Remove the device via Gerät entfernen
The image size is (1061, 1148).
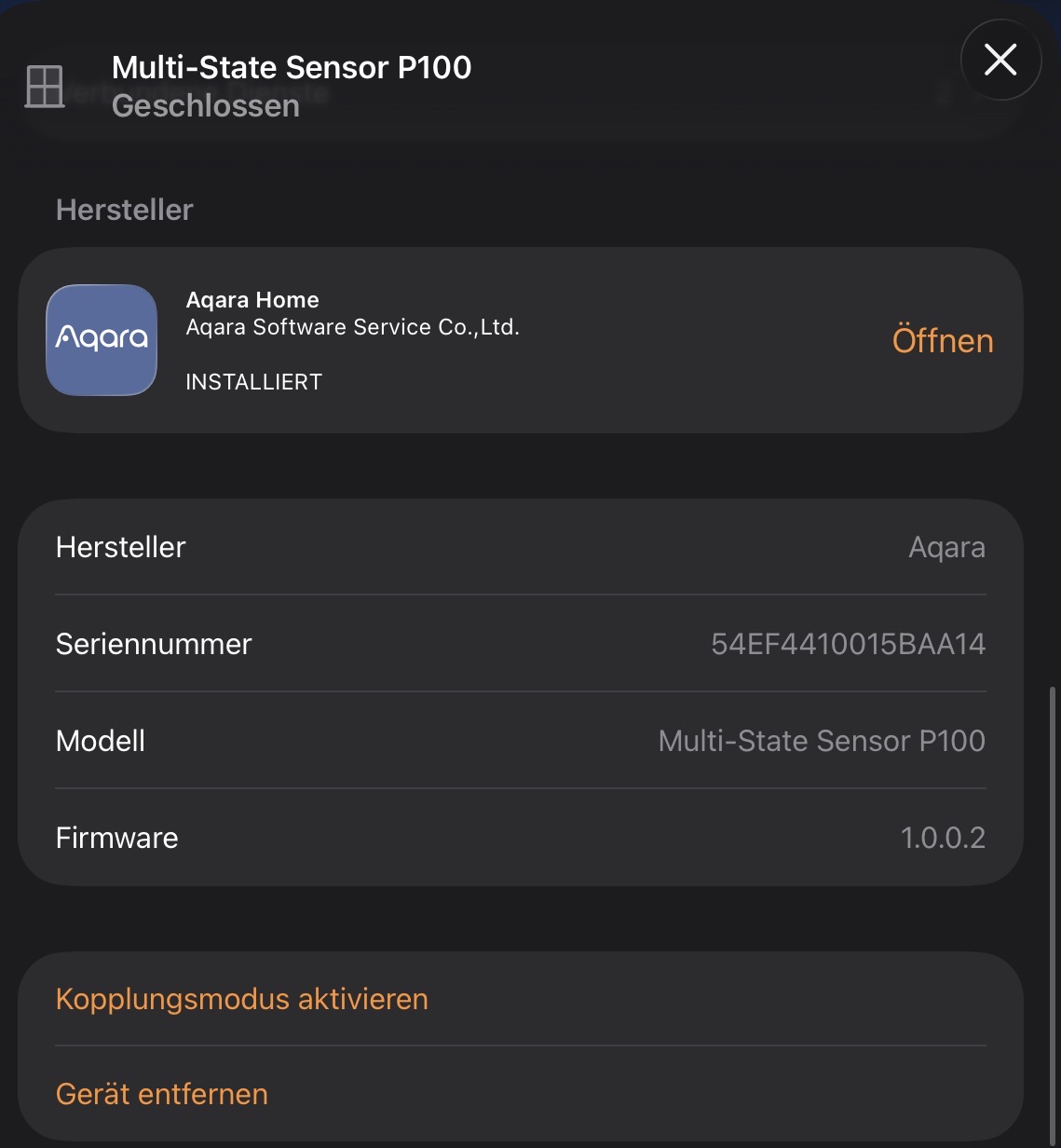[162, 1094]
